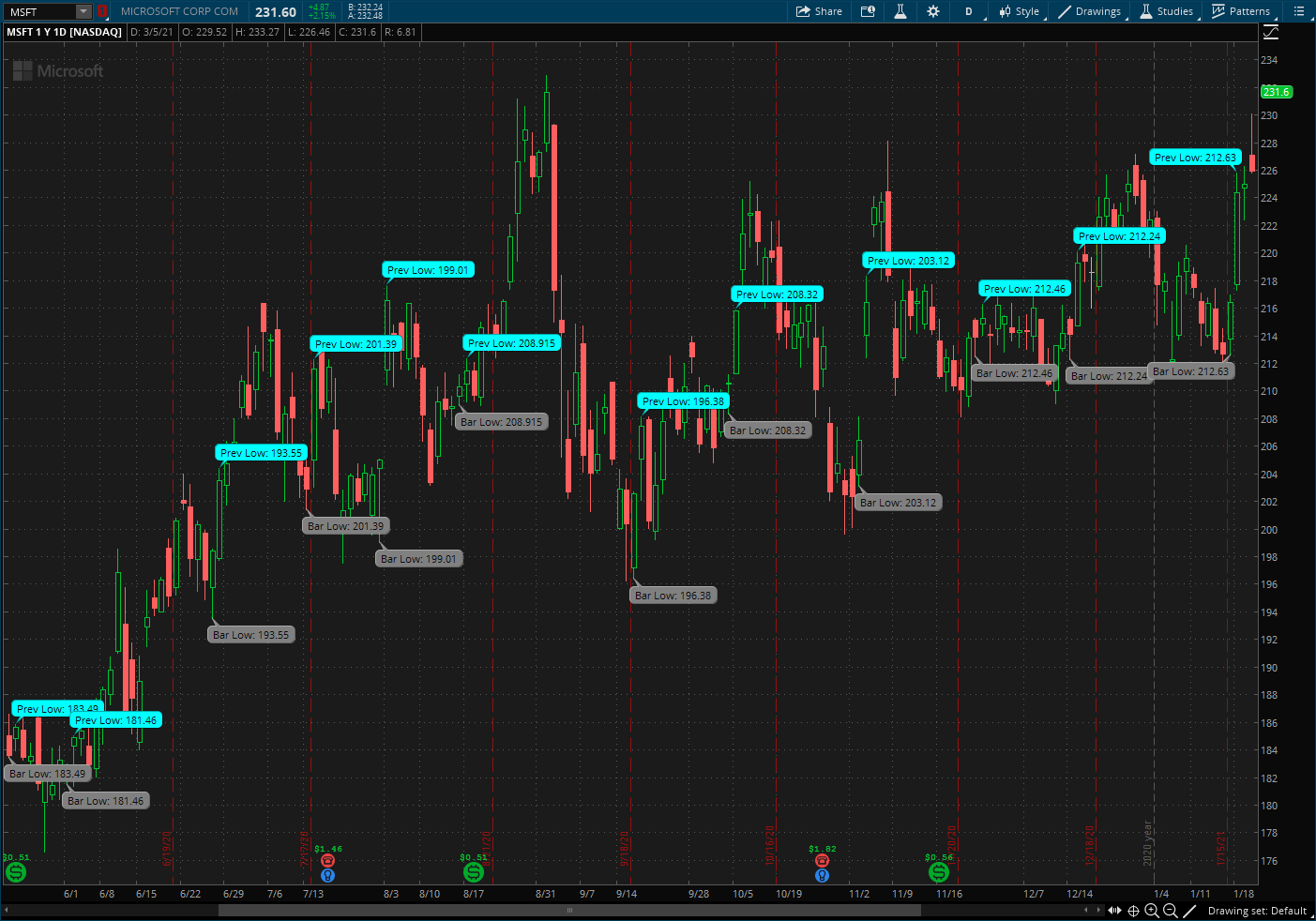Click the Bar Low: 199.01 label
The height and width of the screenshot is (921, 1316).
tap(418, 559)
